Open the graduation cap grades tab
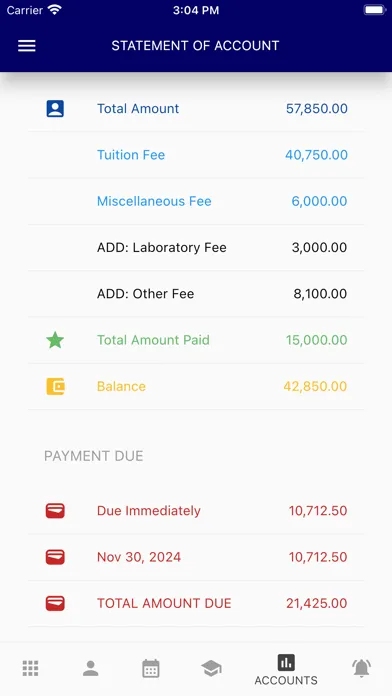The height and width of the screenshot is (696, 392). 211,668
